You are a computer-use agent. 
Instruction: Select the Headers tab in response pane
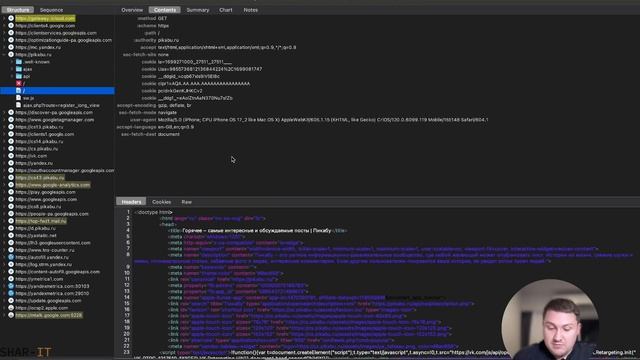(x=131, y=202)
